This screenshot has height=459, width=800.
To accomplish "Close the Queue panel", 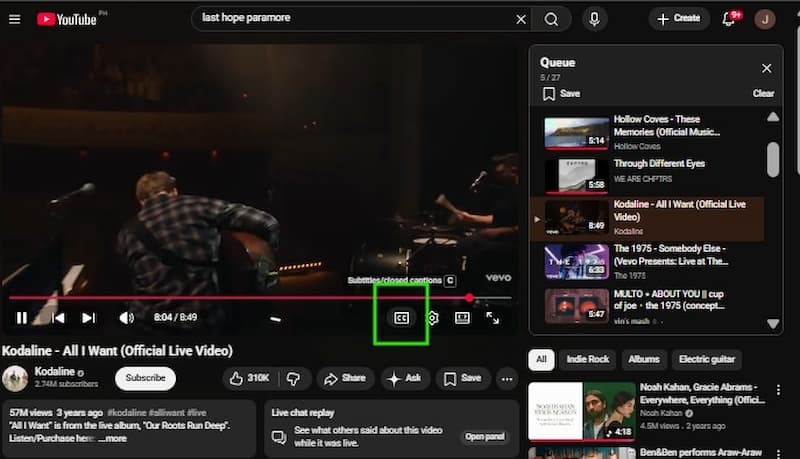I will click(766, 68).
